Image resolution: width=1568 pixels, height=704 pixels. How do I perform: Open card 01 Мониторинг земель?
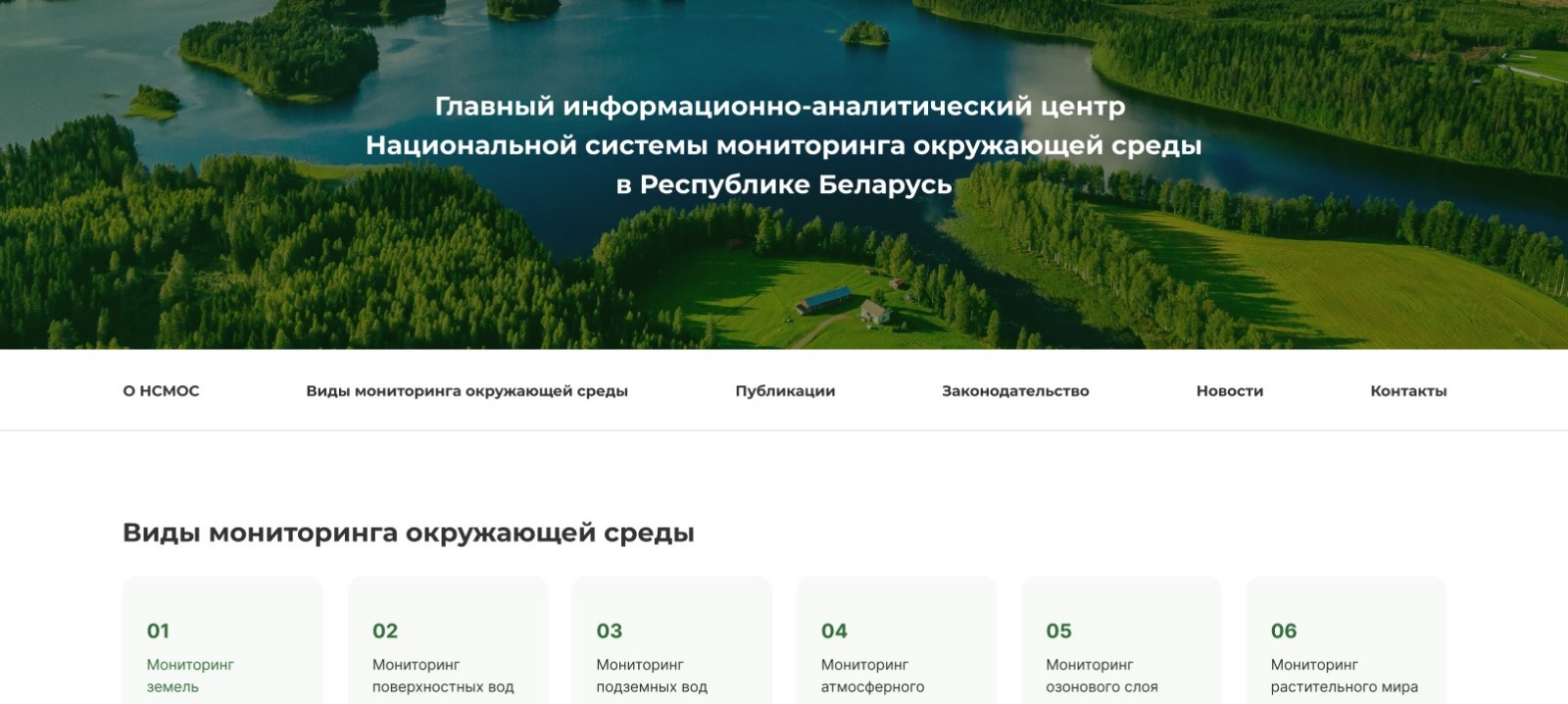222,640
